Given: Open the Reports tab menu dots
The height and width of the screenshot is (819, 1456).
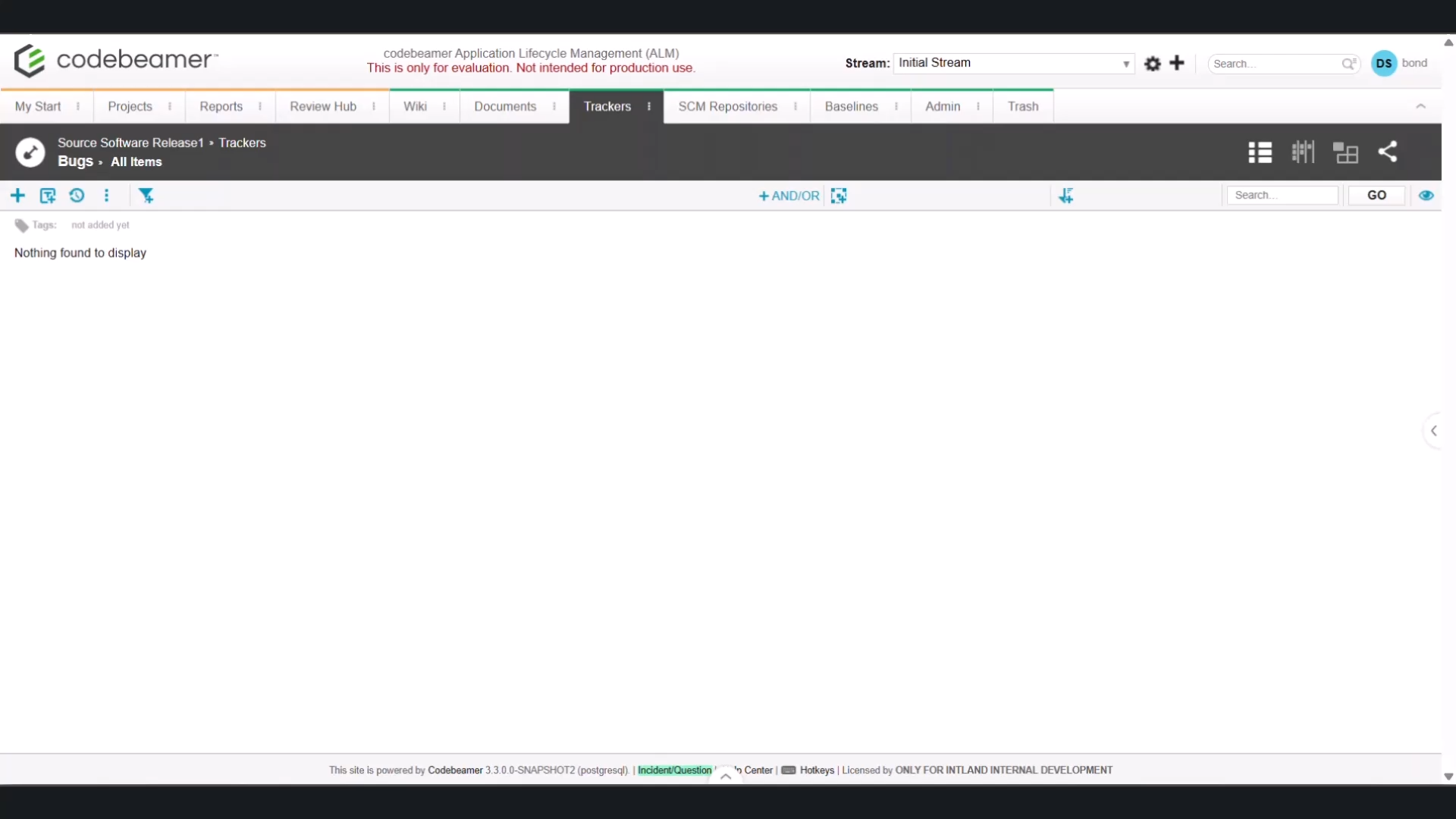Looking at the screenshot, I should pyautogui.click(x=260, y=107).
